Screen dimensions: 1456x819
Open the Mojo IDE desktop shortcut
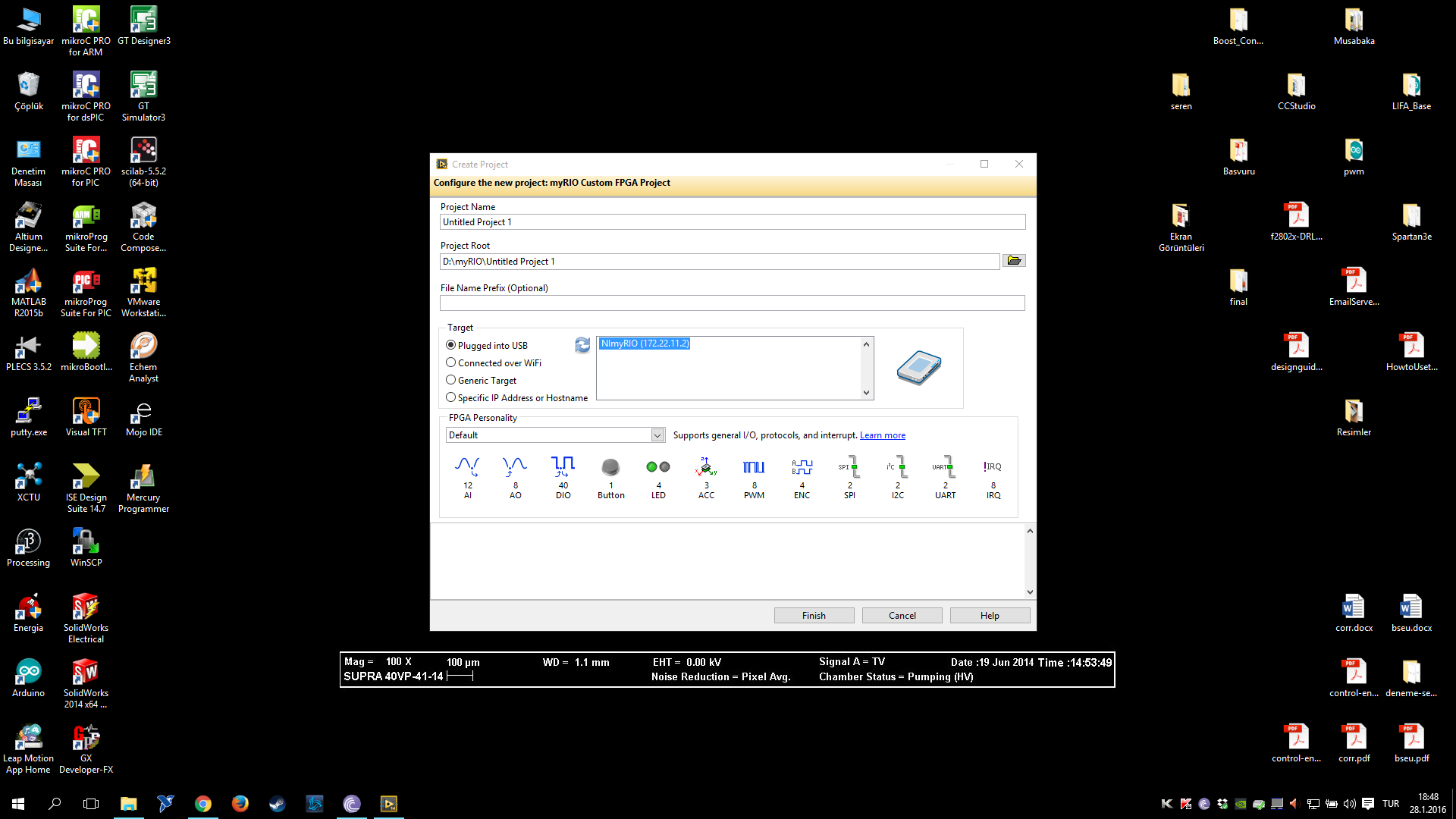point(143,418)
